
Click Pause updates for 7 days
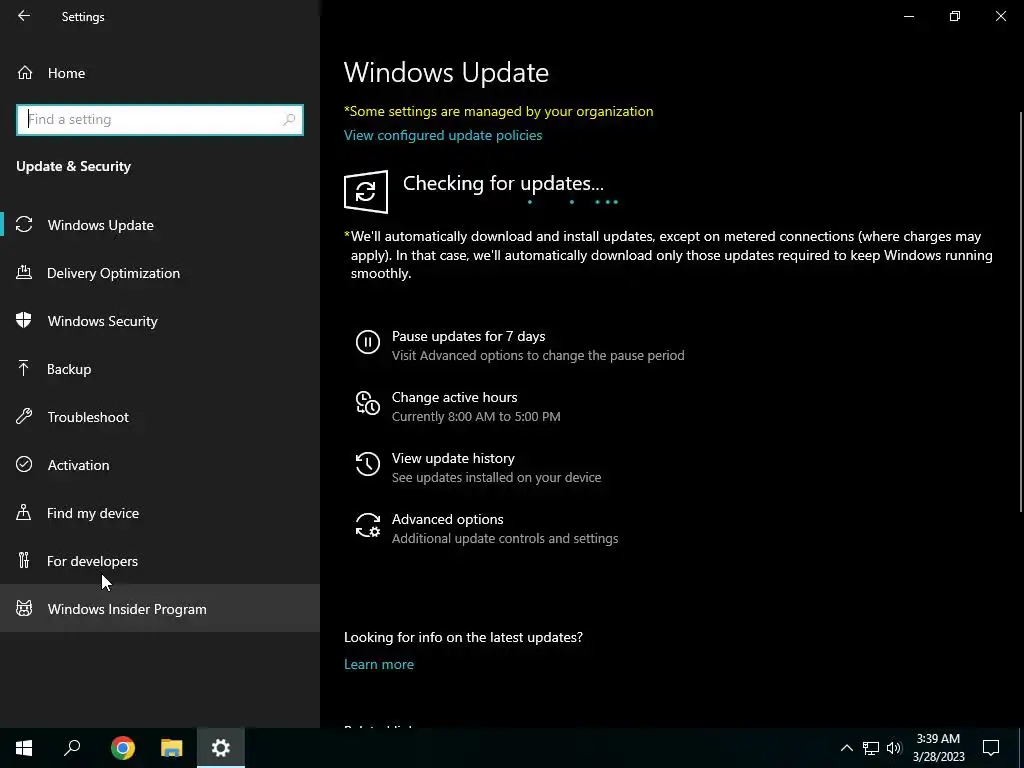coord(468,336)
